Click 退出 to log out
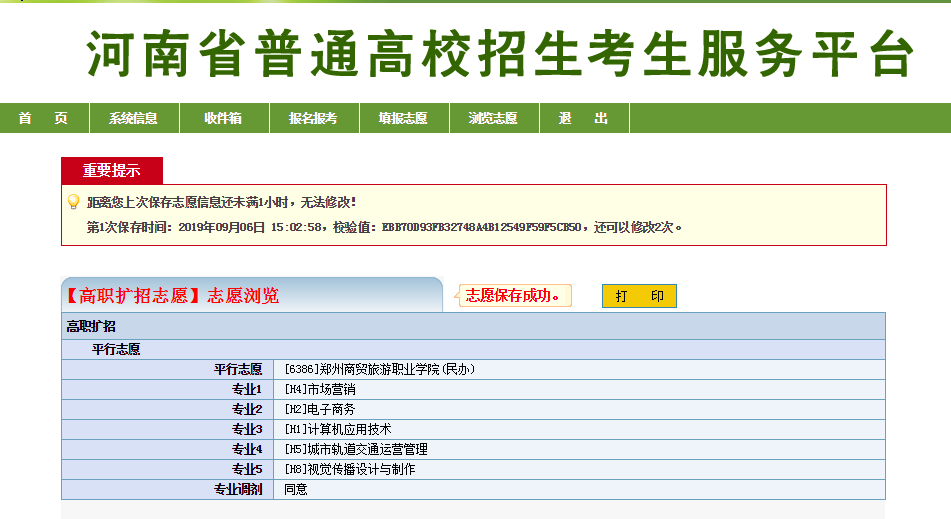 583,118
